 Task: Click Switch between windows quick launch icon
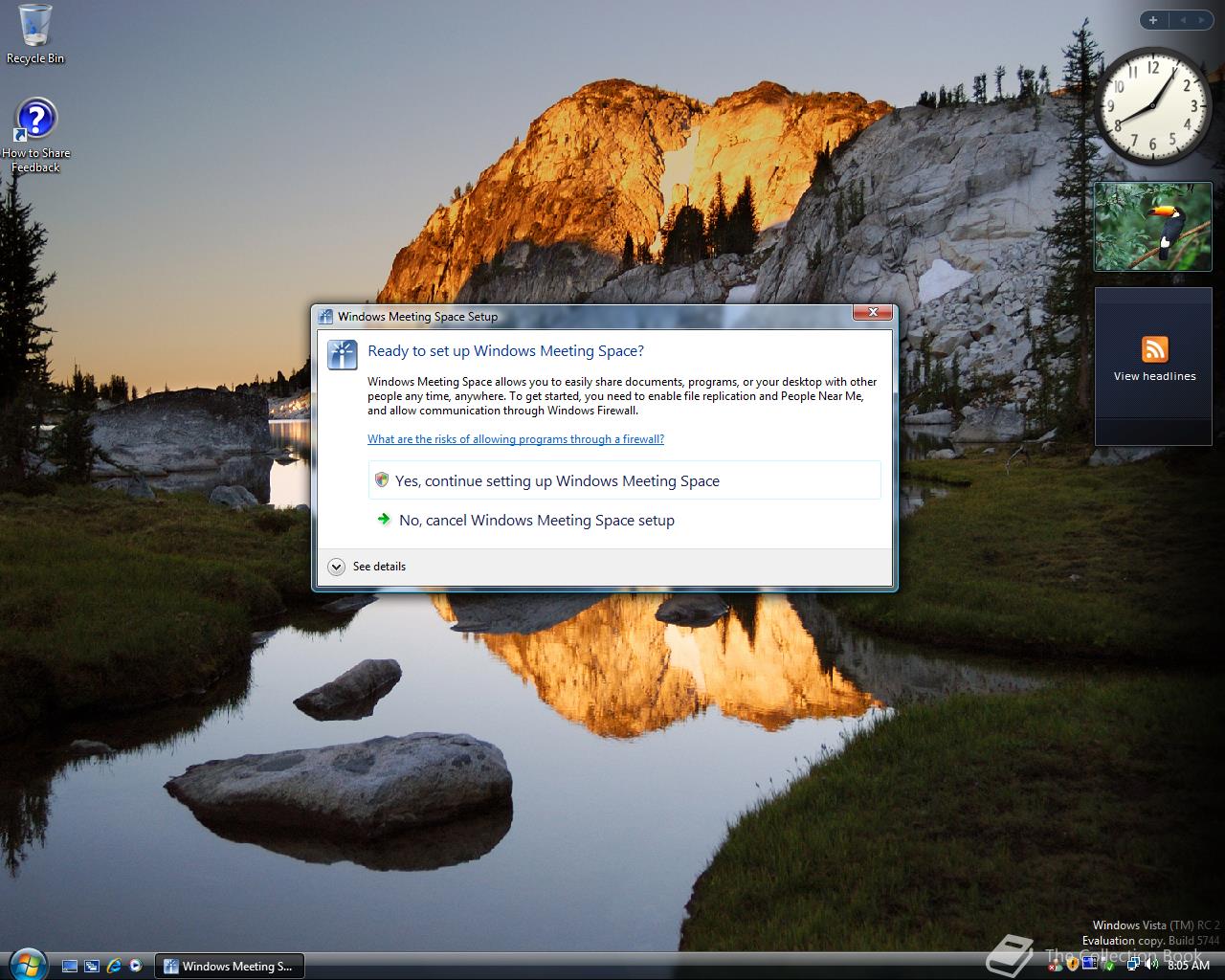[92, 966]
